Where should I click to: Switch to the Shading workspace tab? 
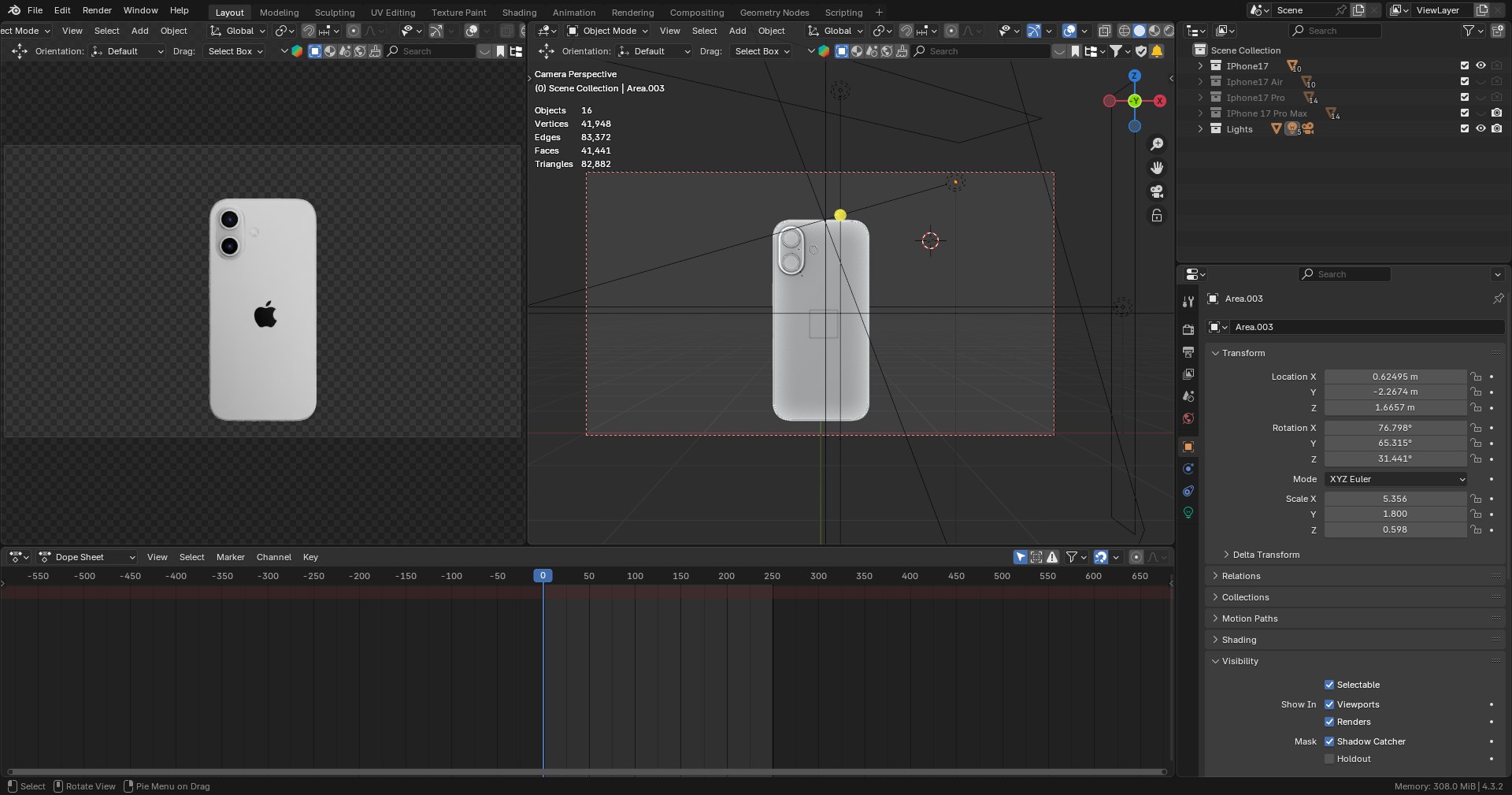tap(519, 12)
